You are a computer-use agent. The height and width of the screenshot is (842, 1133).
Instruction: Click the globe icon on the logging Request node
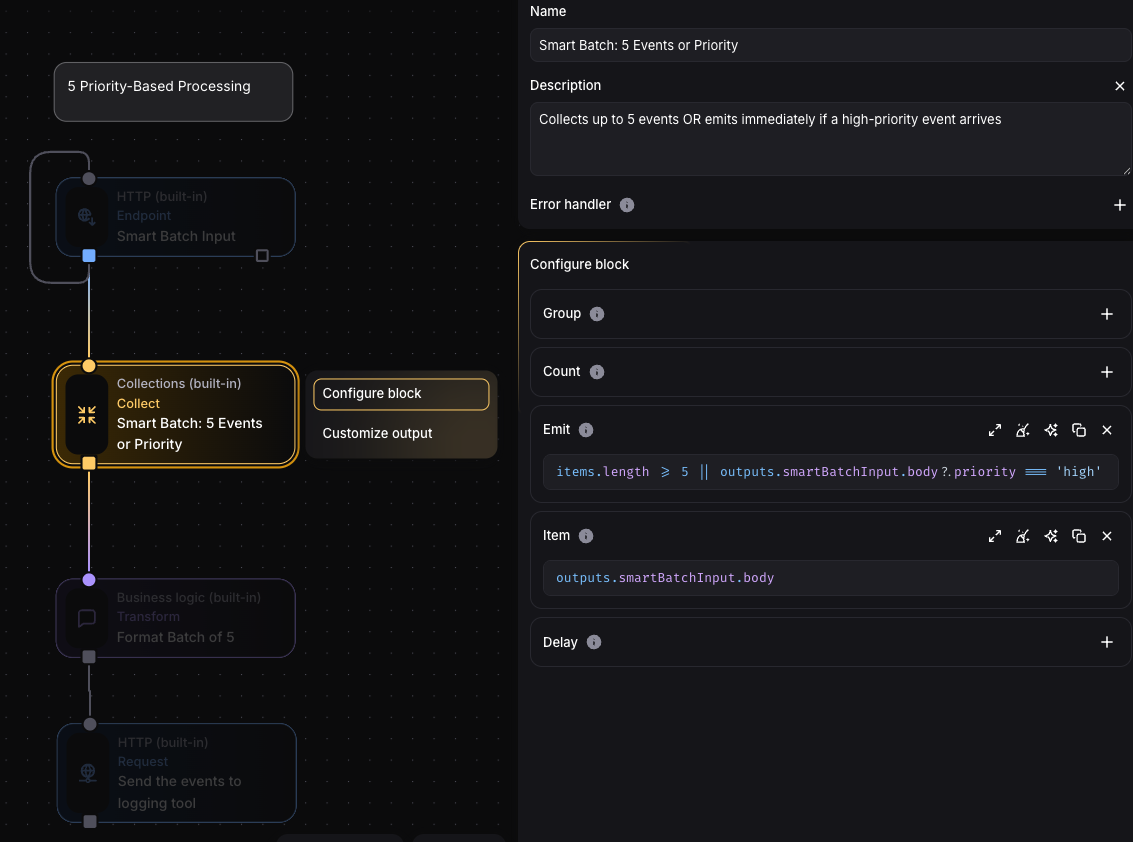coord(87,772)
